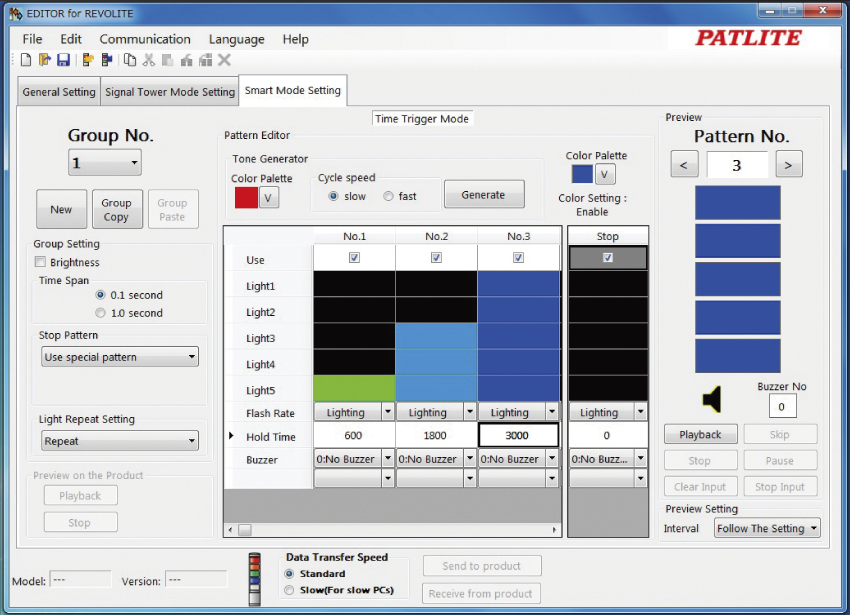Open Flash Rate dropdown for No.2
The height and width of the screenshot is (615, 850).
pos(470,412)
